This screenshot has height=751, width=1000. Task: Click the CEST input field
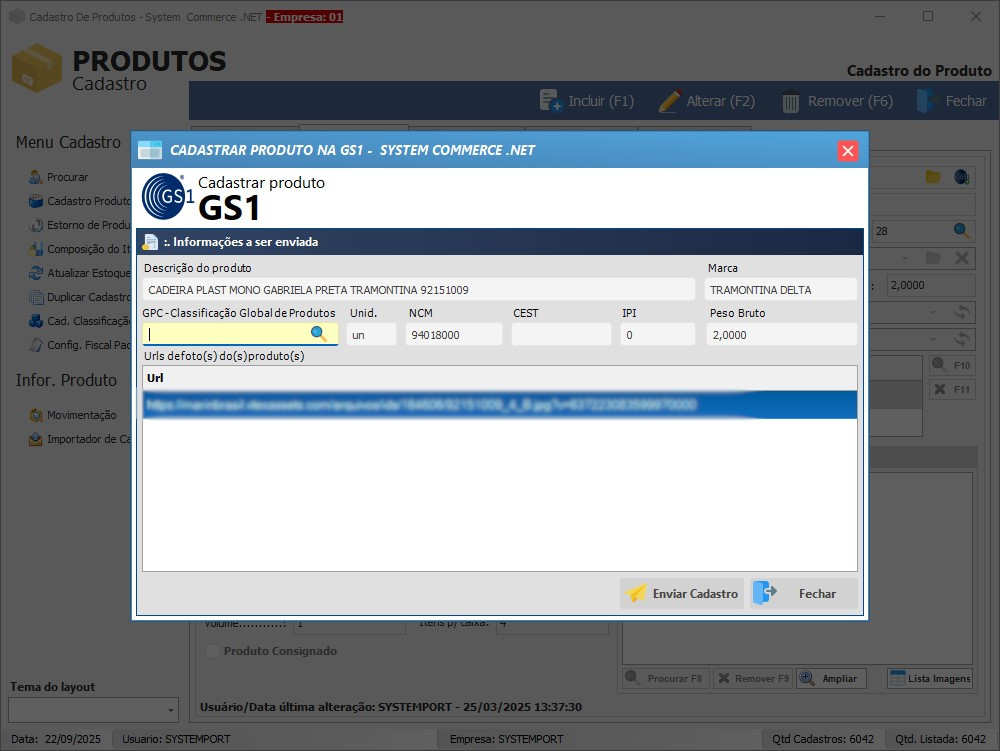point(560,335)
